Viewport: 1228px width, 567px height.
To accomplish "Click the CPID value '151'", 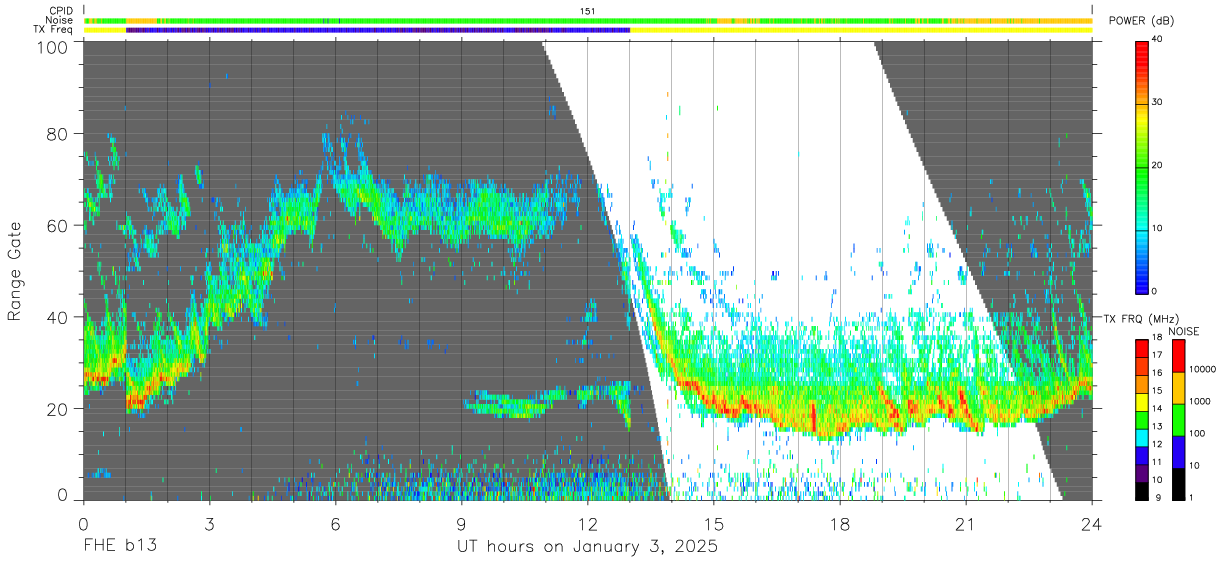I will pyautogui.click(x=587, y=11).
